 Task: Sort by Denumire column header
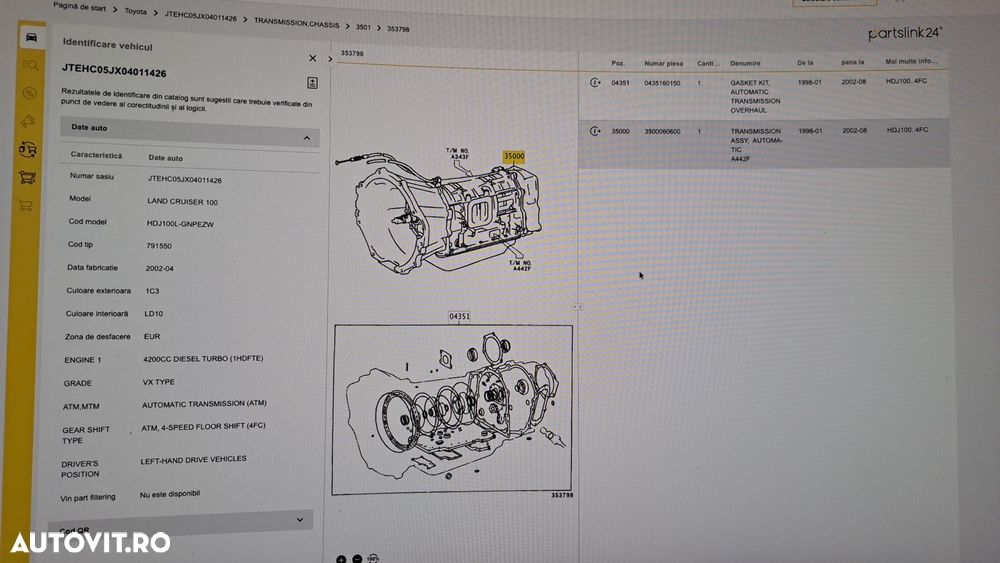(745, 63)
